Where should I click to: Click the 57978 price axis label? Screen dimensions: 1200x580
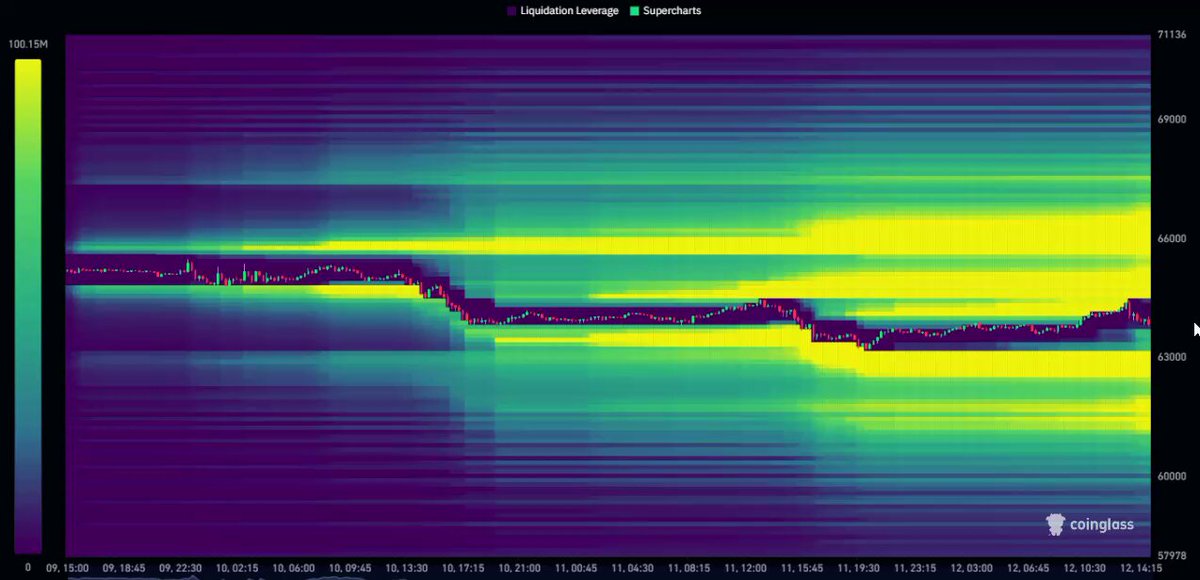click(x=1171, y=554)
